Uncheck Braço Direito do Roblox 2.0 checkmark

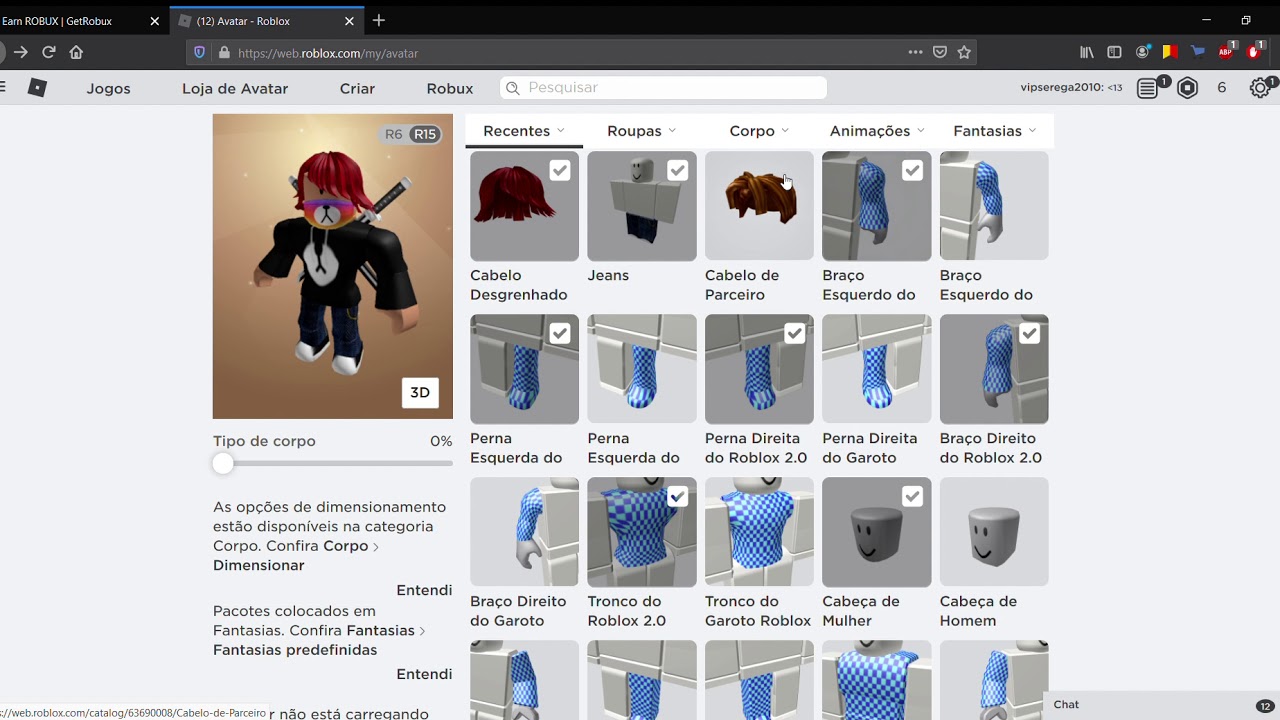[x=1030, y=334]
